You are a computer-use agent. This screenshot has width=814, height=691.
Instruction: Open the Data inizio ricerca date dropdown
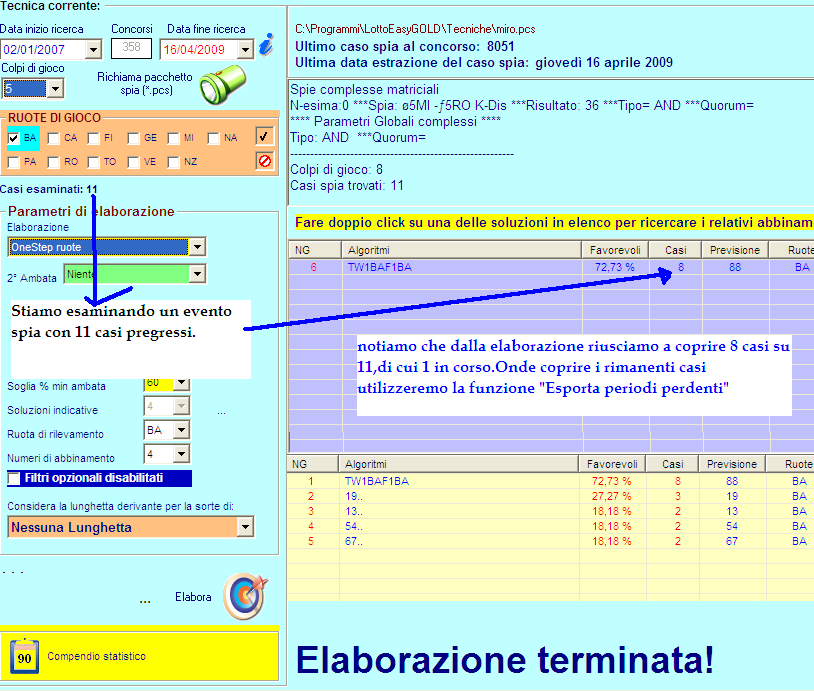(94, 49)
